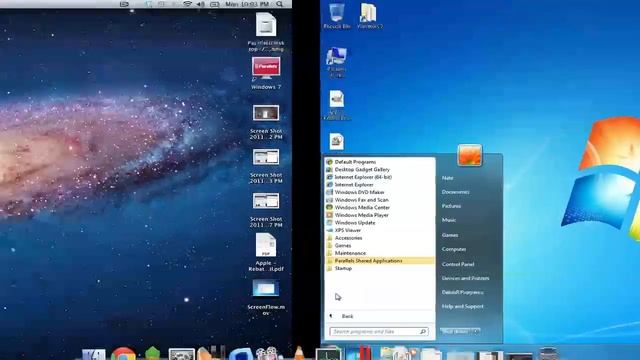Select the Parallels Shared Folders desktop icon

coord(336,62)
